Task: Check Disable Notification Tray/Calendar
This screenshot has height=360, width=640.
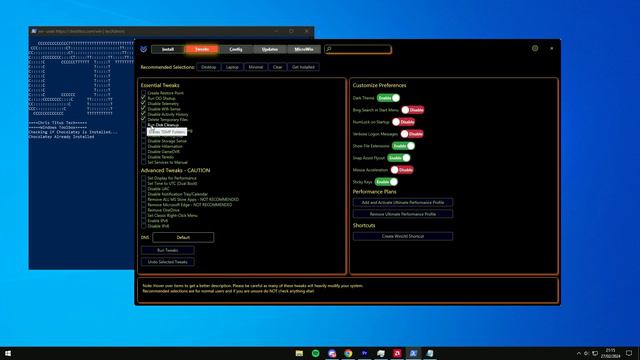Action: pos(143,194)
